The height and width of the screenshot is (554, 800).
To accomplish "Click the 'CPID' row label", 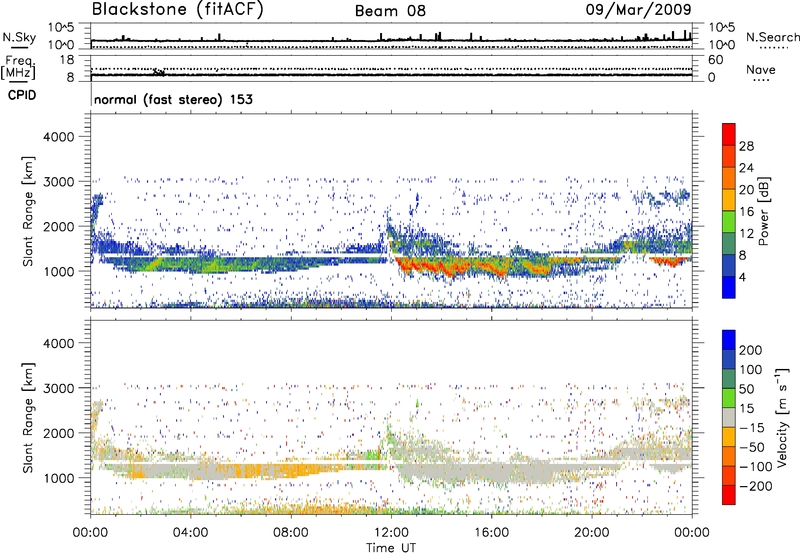I will 22,95.
